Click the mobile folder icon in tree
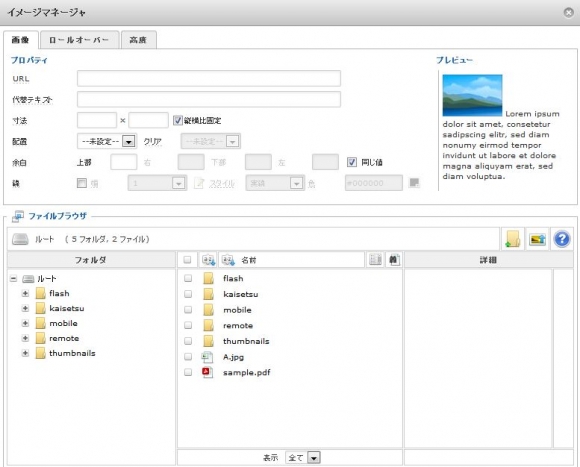Screen dimensions: 580x467 point(40,323)
